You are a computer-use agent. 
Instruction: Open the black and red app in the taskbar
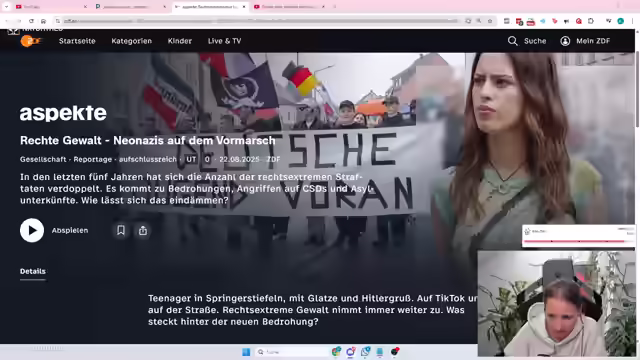pos(395,351)
